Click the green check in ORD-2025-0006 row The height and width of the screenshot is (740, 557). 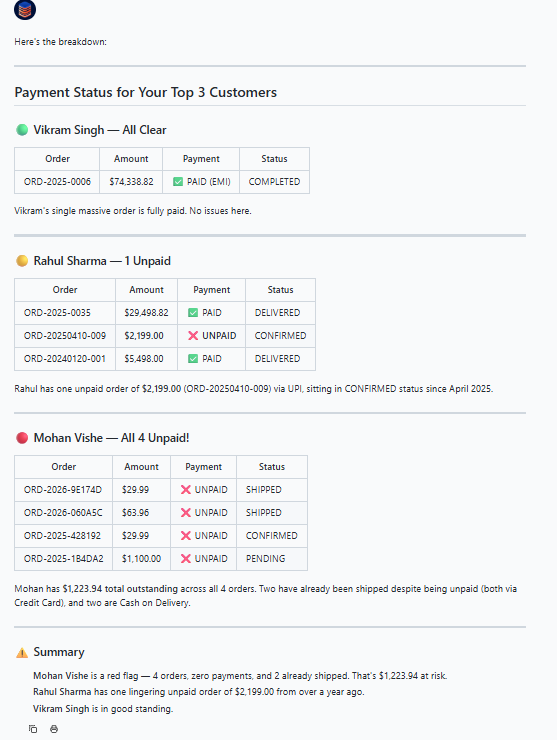178,182
